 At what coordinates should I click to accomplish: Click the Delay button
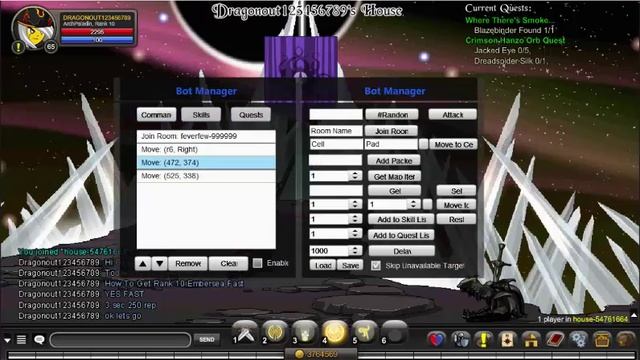(x=402, y=251)
